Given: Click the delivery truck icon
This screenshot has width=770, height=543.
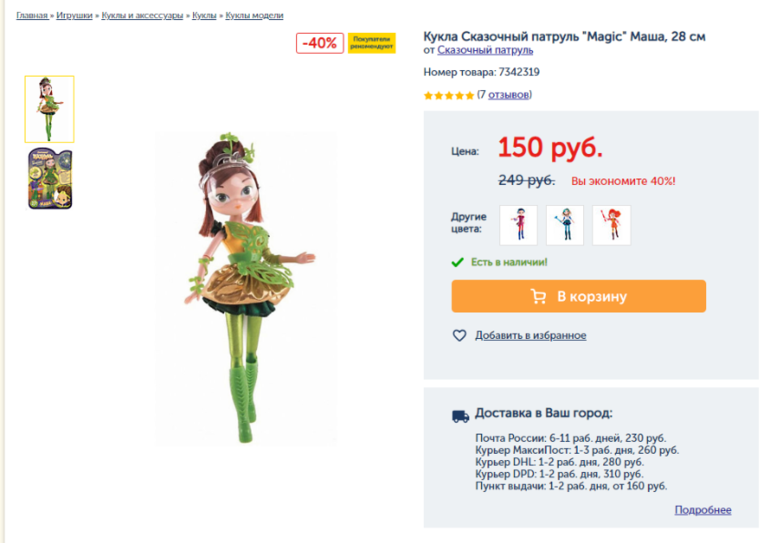Looking at the screenshot, I should coord(460,416).
